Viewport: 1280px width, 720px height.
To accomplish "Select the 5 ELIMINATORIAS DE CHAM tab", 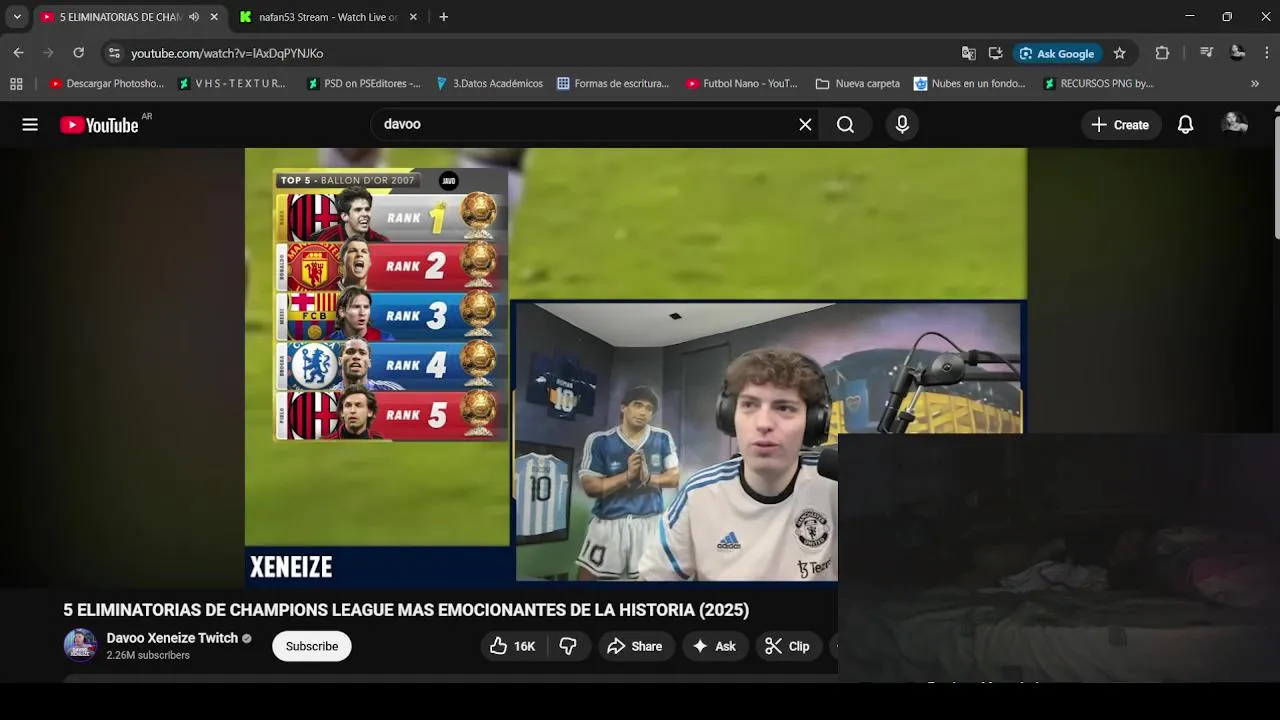I will [x=121, y=17].
